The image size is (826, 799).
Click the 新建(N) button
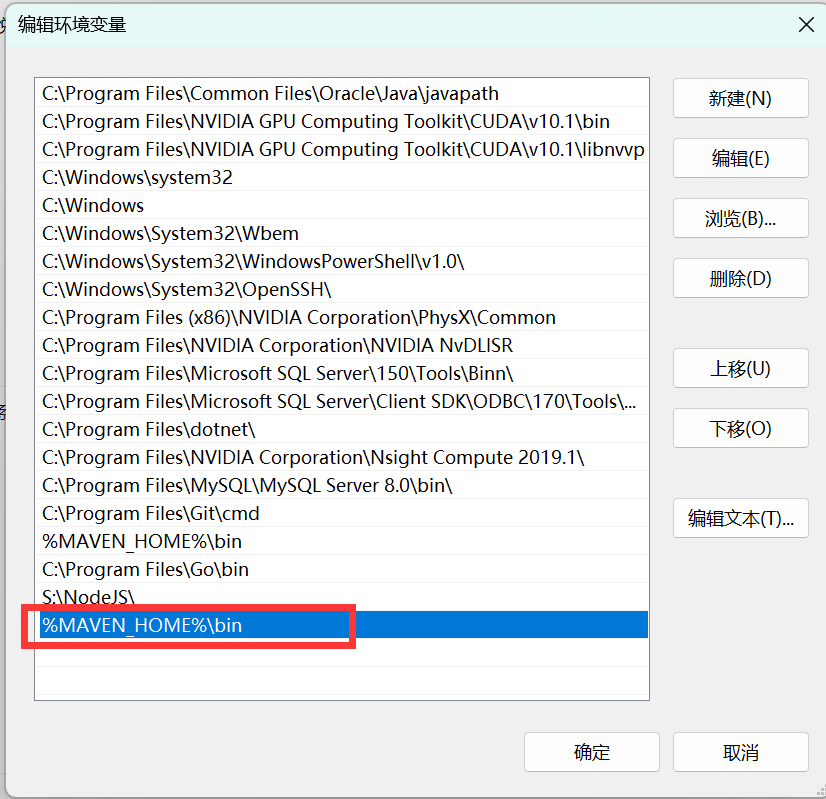[740, 98]
